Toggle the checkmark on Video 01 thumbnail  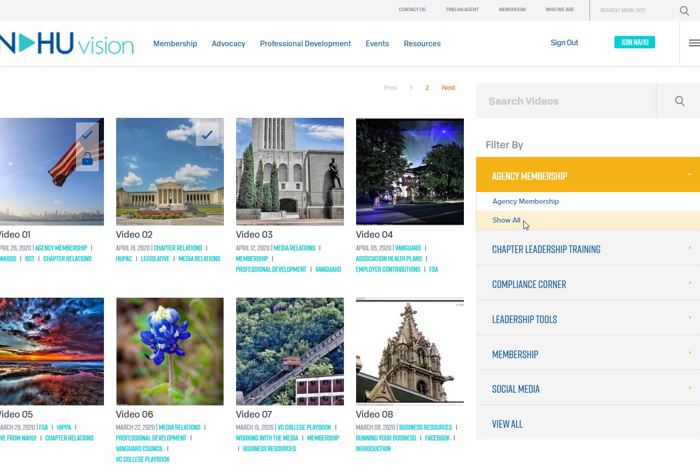[88, 134]
